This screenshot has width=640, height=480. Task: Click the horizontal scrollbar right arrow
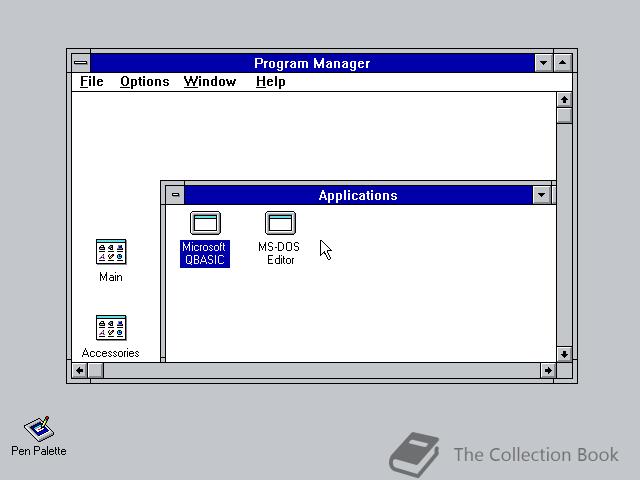(548, 371)
